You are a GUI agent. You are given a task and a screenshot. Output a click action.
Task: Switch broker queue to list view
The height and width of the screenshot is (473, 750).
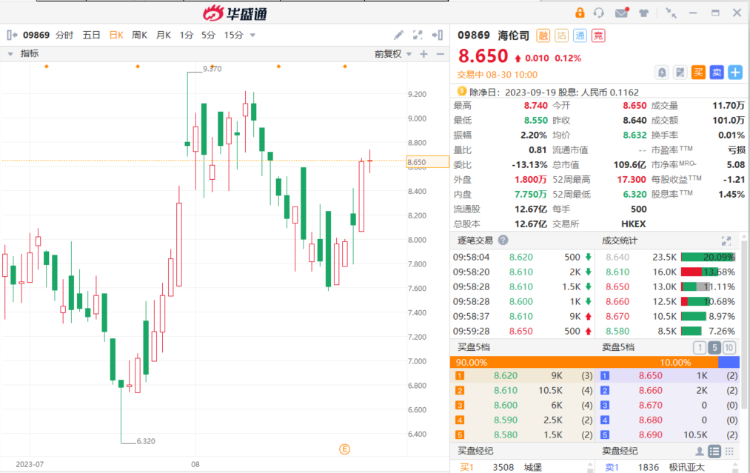tap(714, 451)
